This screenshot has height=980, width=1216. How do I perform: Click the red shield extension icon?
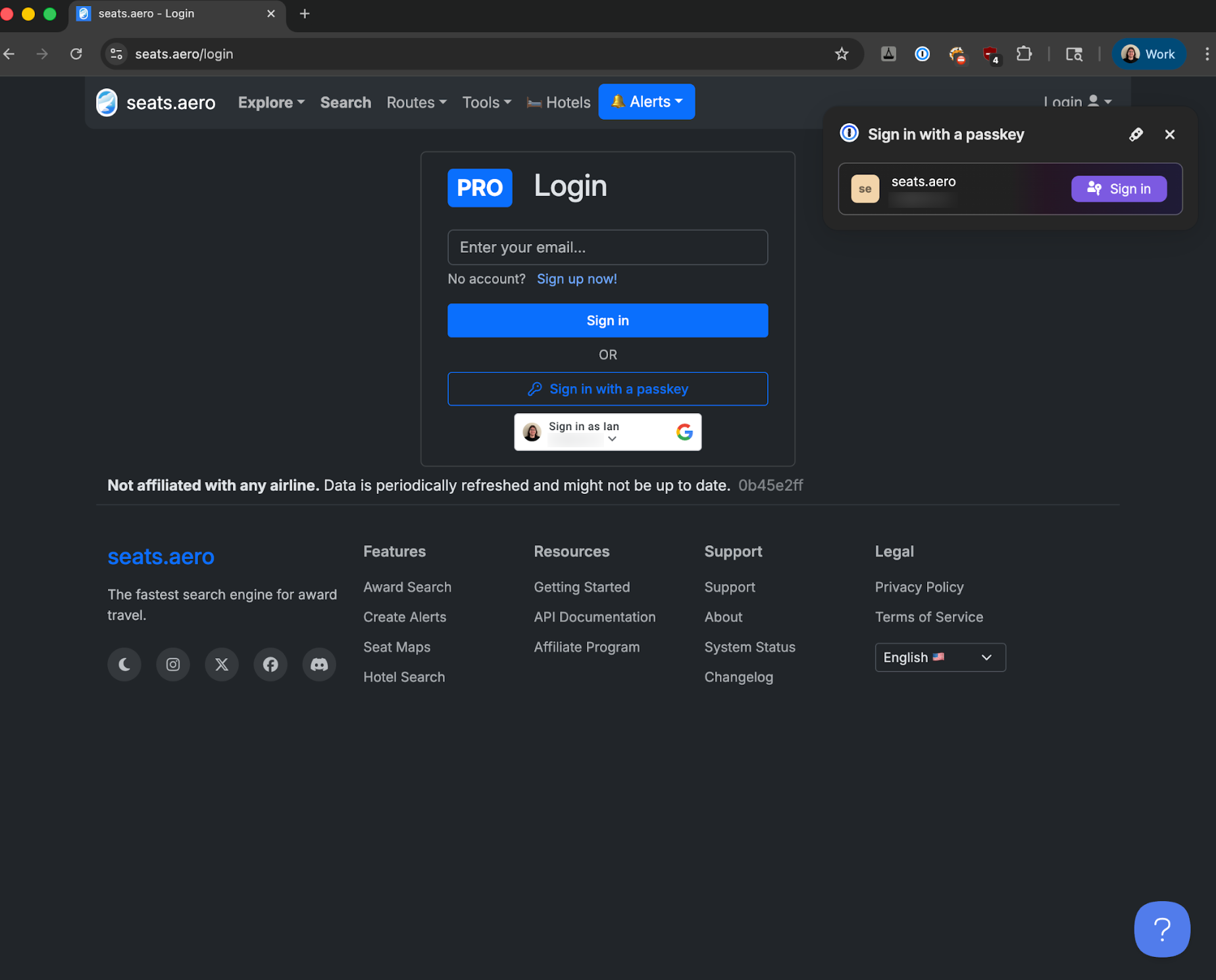pos(990,55)
